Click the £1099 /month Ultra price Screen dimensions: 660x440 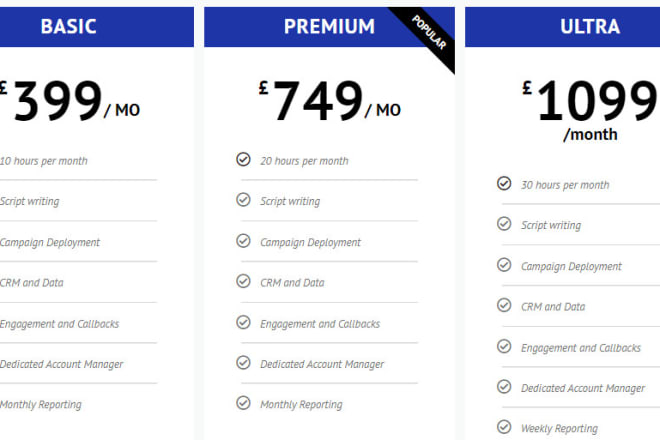tap(590, 108)
